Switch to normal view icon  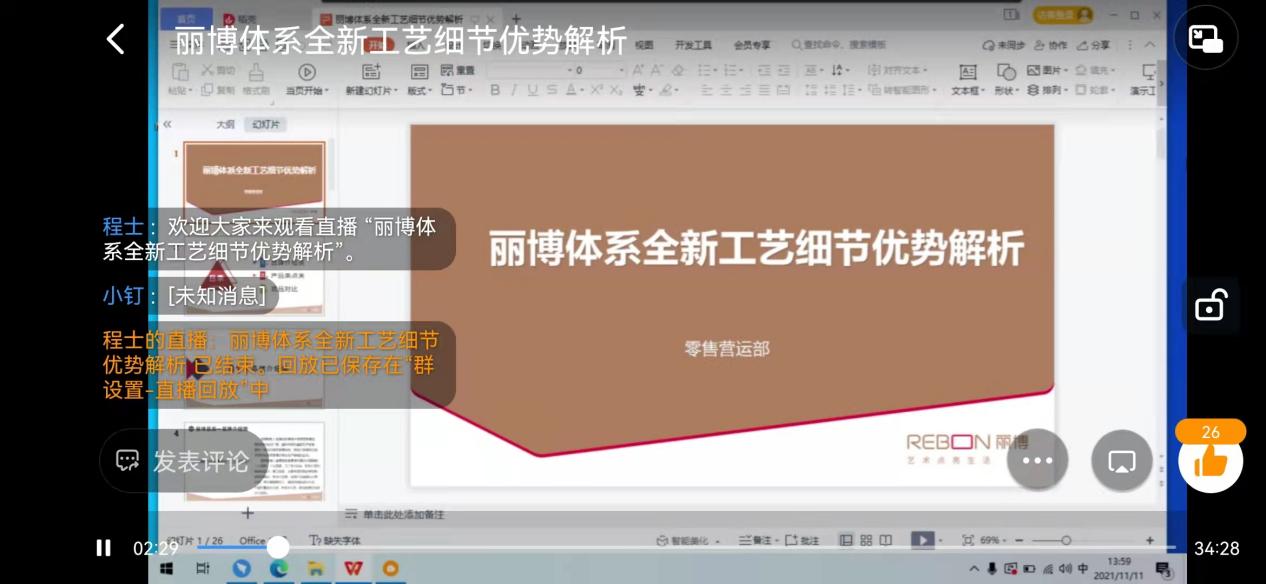(x=847, y=540)
